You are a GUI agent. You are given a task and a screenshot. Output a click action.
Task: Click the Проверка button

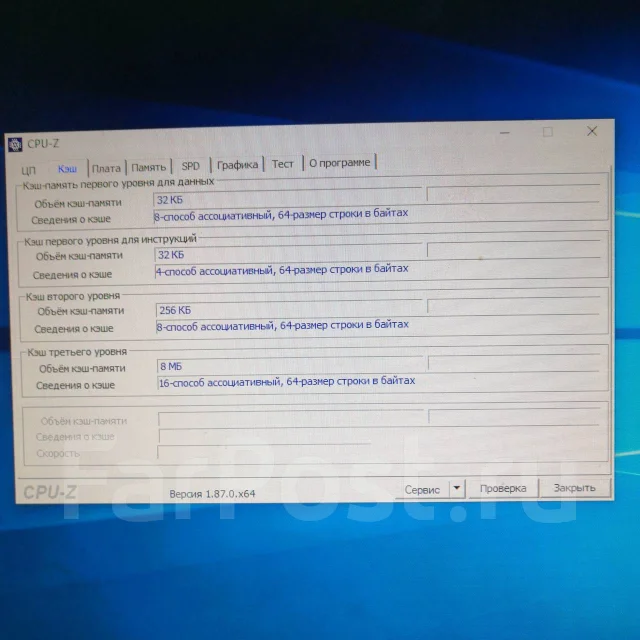503,489
